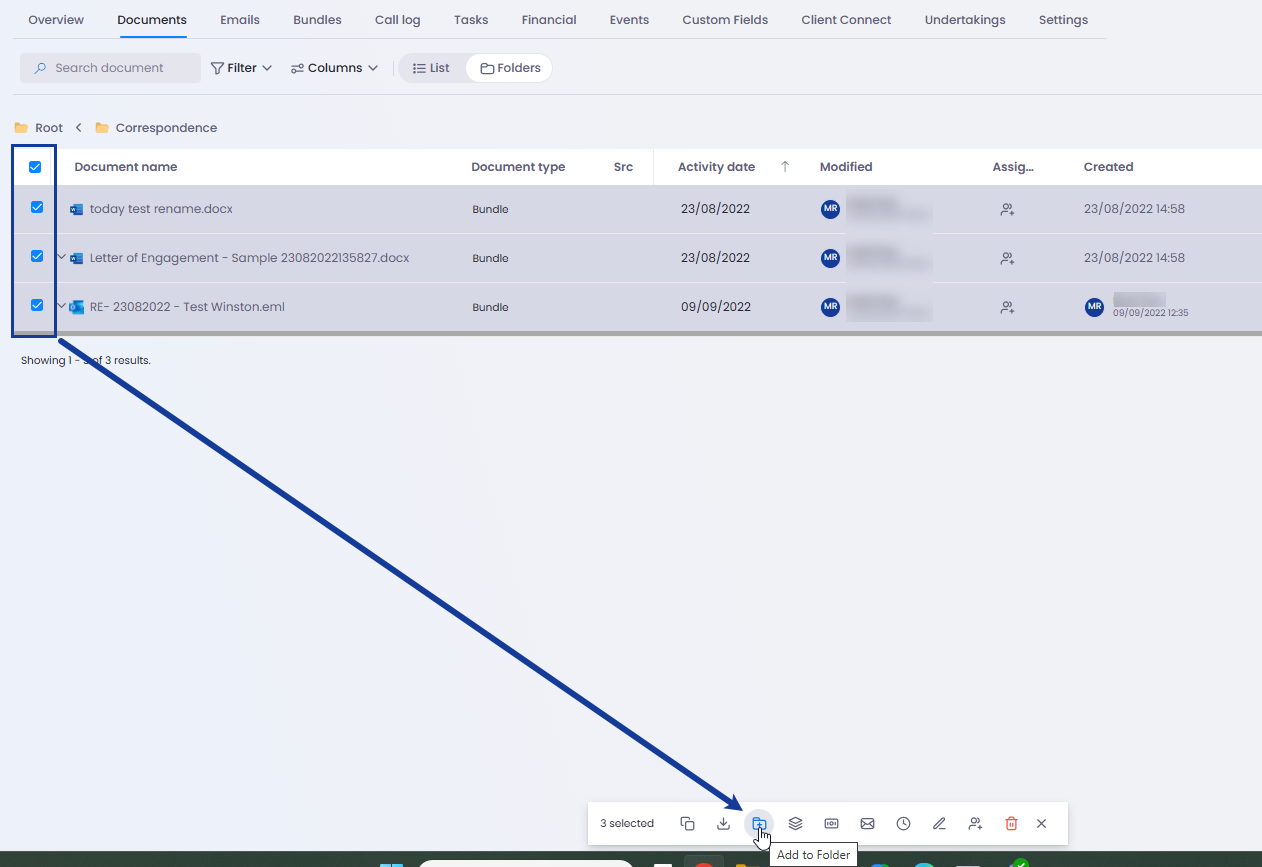The width and height of the screenshot is (1262, 867).
Task: Open the Filter dropdown
Action: click(x=241, y=68)
